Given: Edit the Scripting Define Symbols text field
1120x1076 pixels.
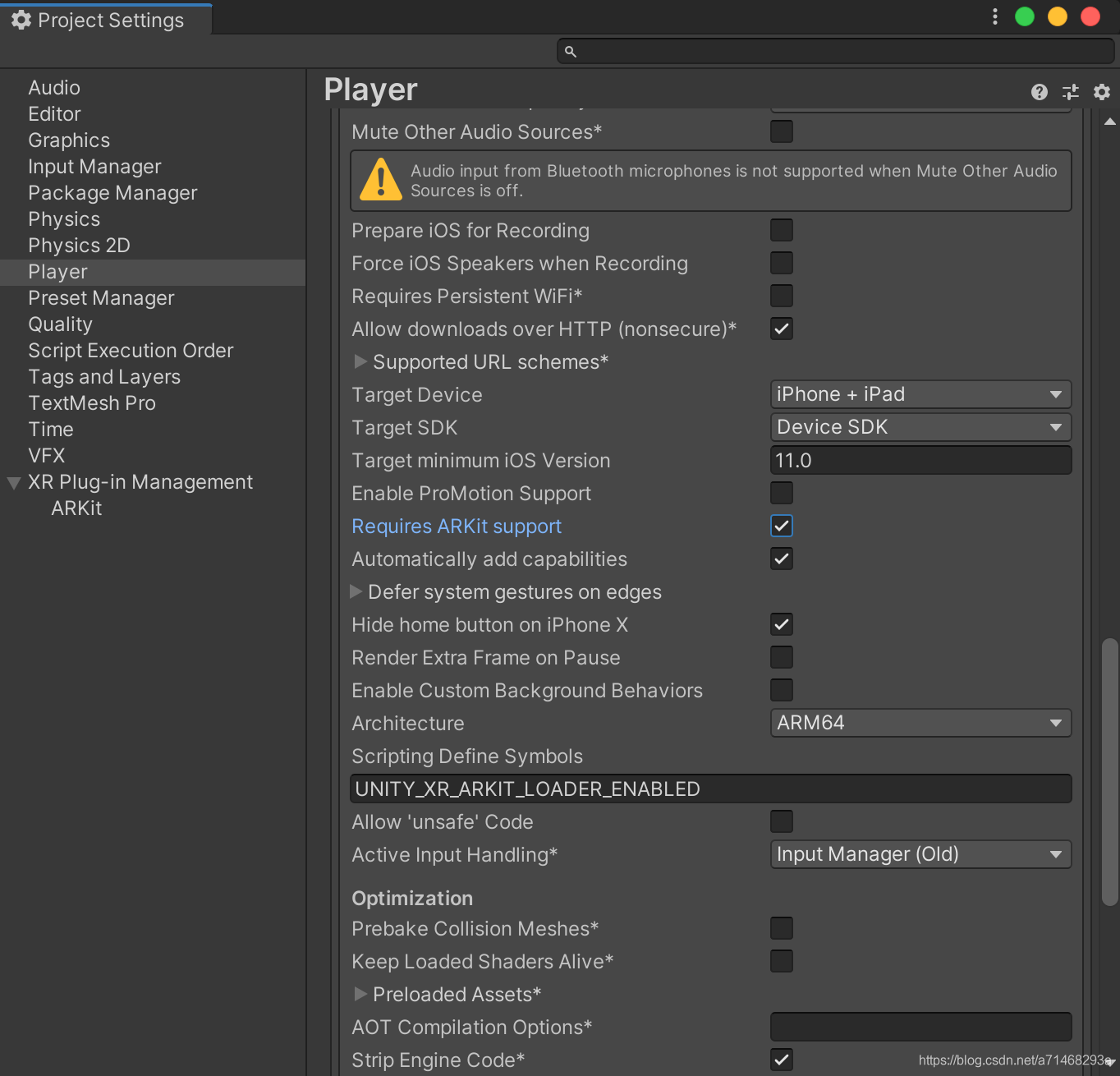Looking at the screenshot, I should 710,788.
